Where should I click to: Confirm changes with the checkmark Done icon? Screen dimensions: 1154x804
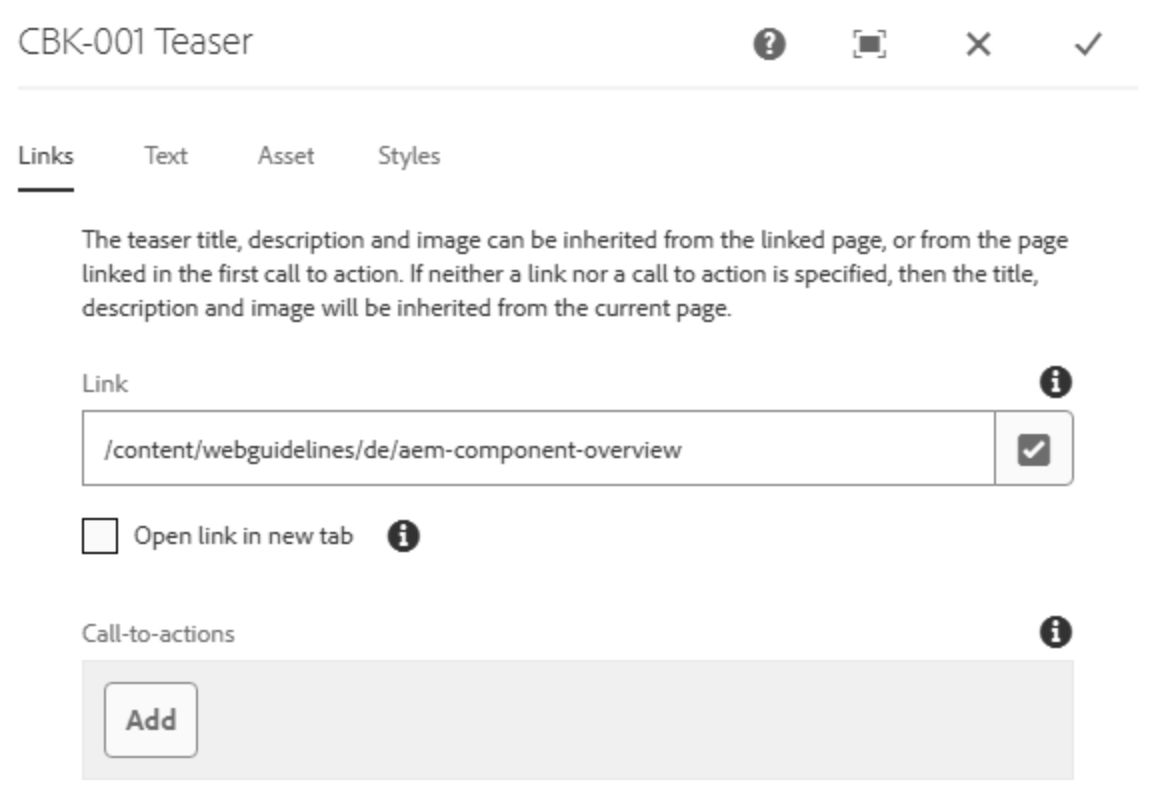coord(1087,45)
